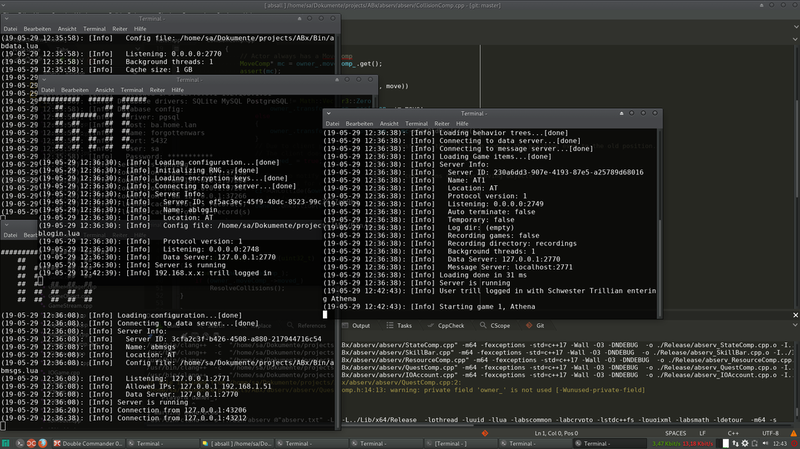Launch Firefox from the taskbar launcher

(42, 443)
